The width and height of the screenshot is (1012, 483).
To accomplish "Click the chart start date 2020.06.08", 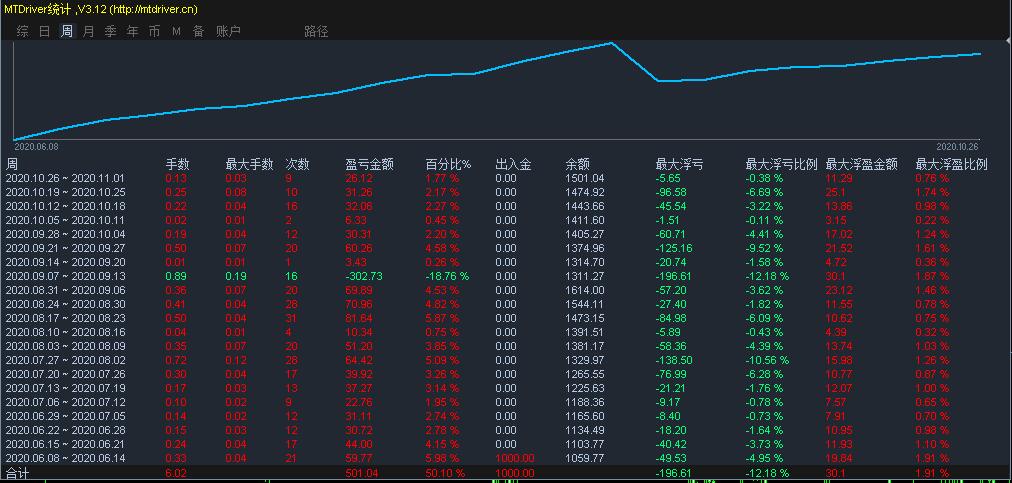I will (x=36, y=147).
